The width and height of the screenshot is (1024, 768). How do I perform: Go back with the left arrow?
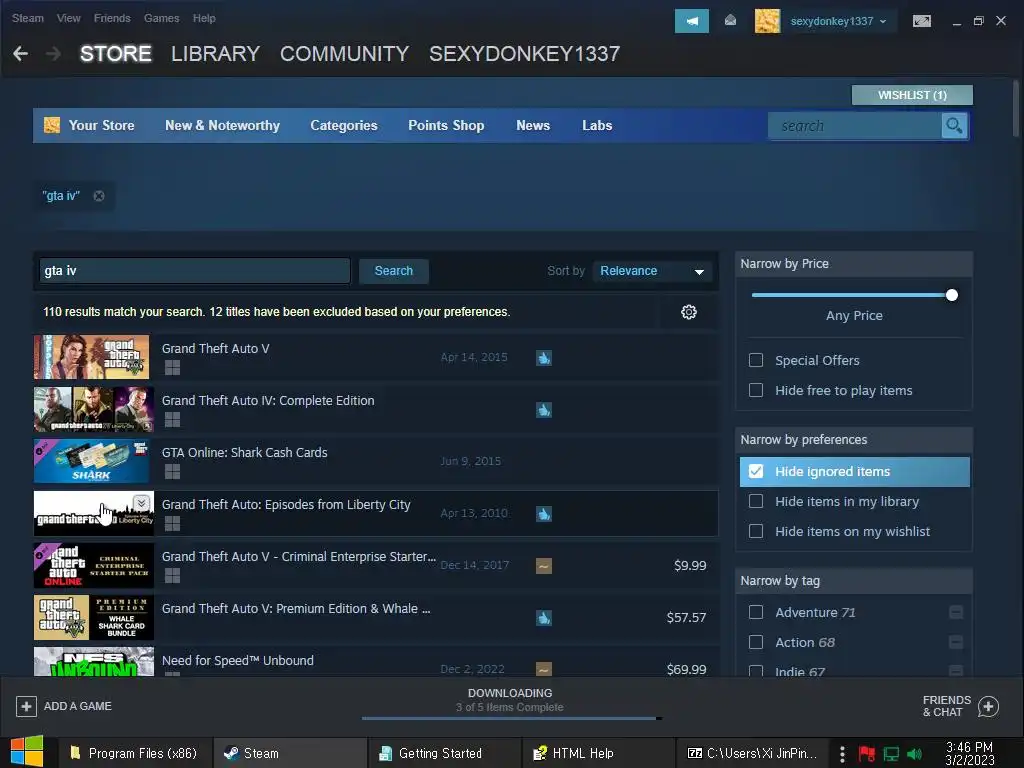pyautogui.click(x=21, y=54)
